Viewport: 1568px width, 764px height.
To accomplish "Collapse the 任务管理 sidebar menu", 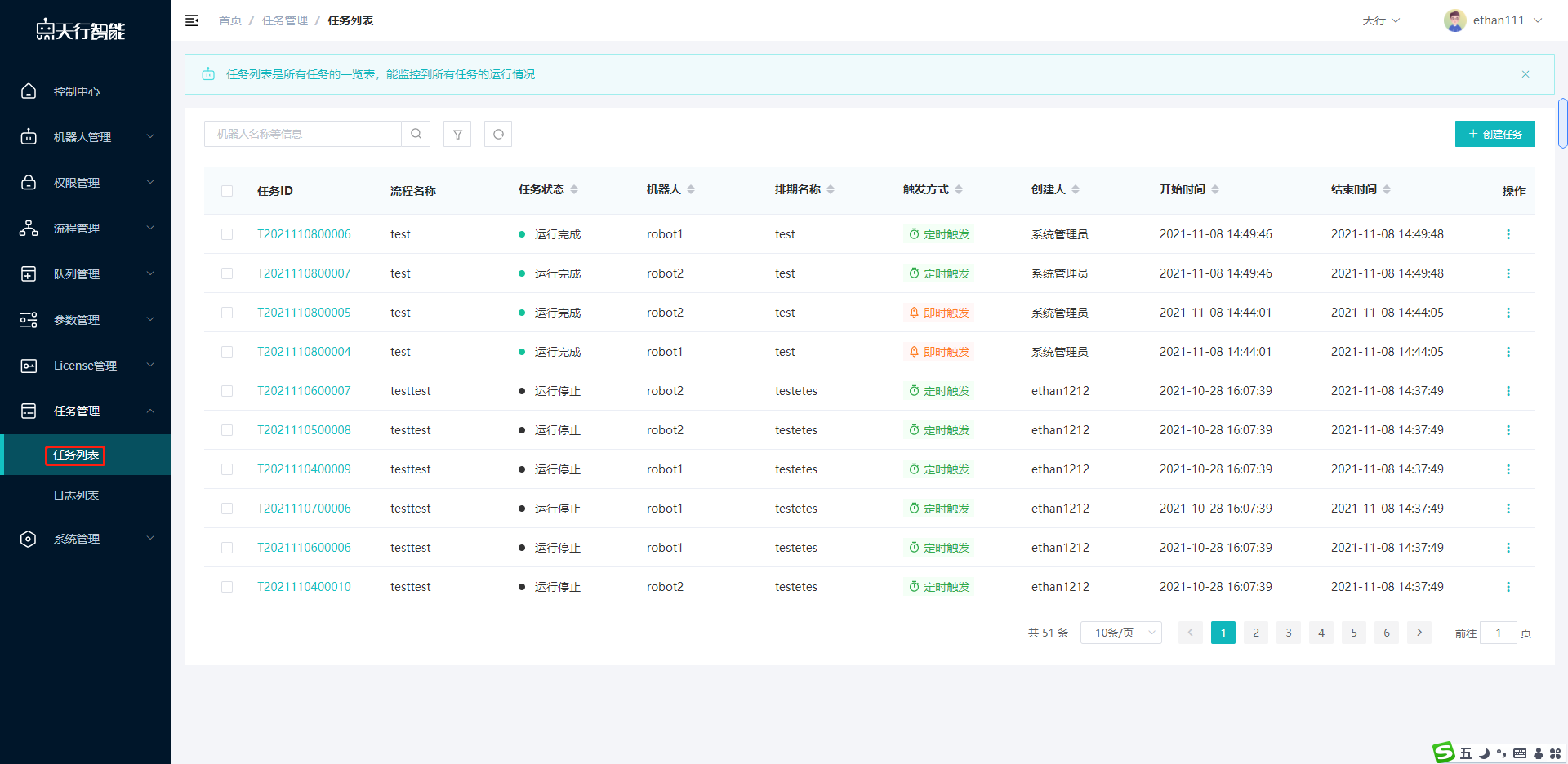I will (86, 411).
